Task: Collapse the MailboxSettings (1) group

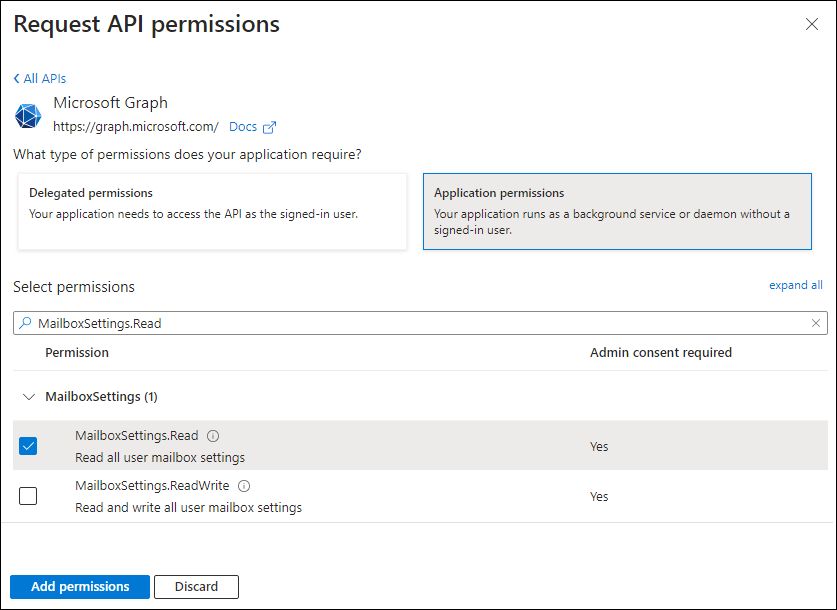Action: pyautogui.click(x=29, y=397)
